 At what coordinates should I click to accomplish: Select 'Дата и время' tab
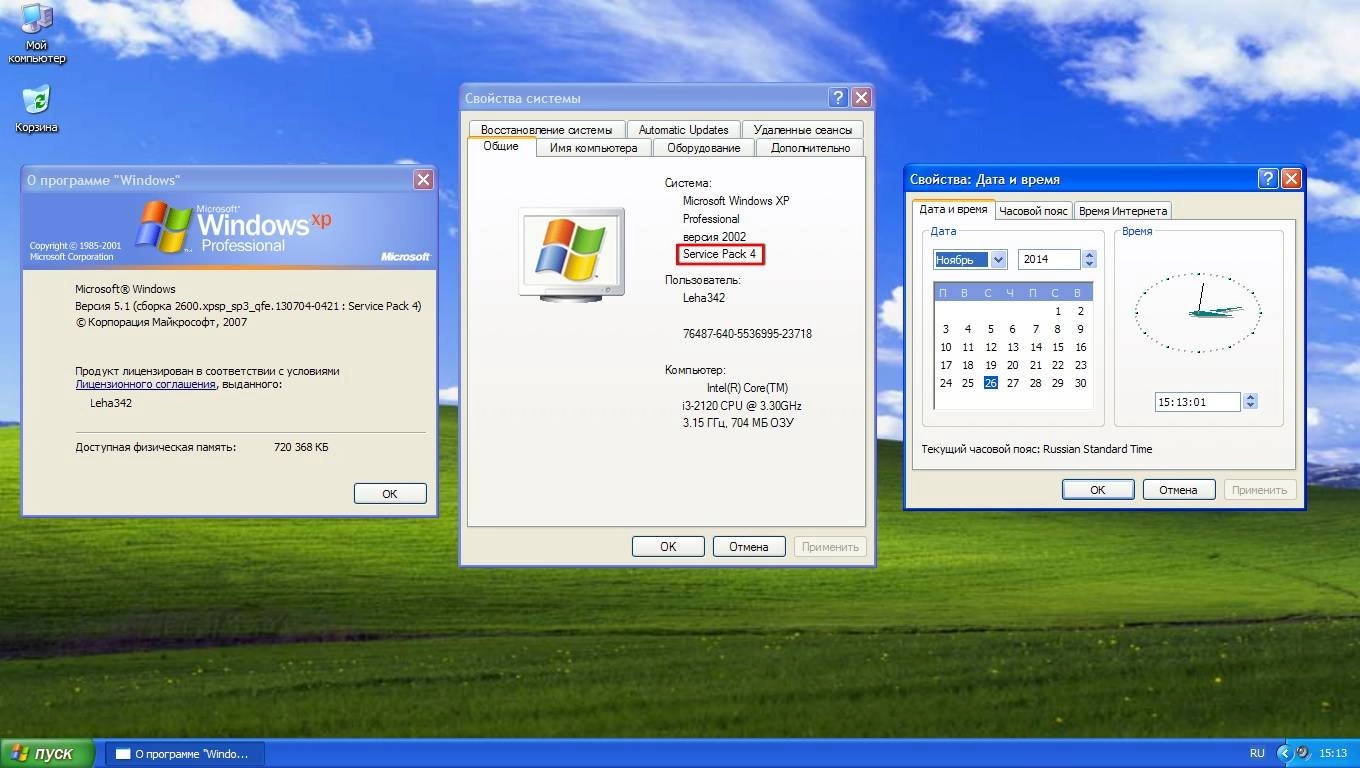pos(953,209)
